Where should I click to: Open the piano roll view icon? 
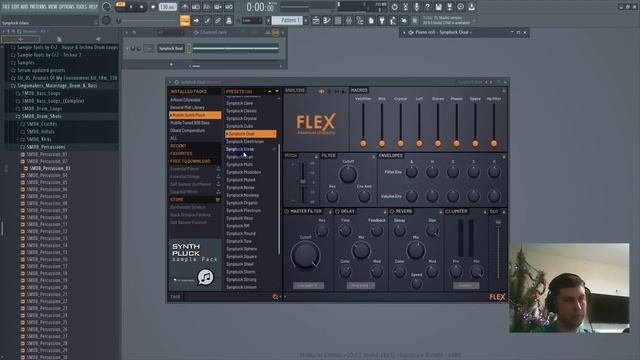point(327,20)
